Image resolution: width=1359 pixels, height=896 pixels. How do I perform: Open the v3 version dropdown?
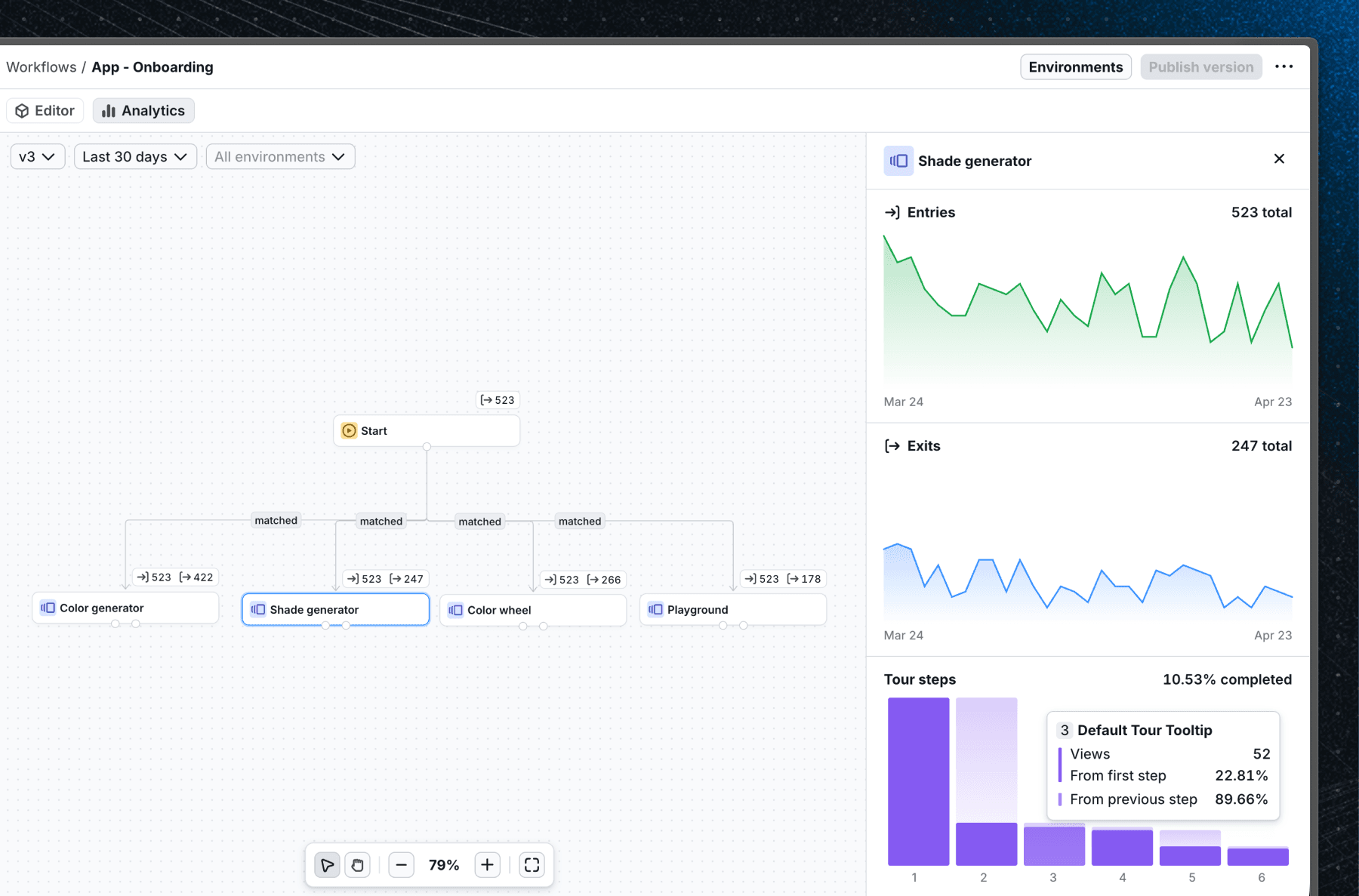37,156
